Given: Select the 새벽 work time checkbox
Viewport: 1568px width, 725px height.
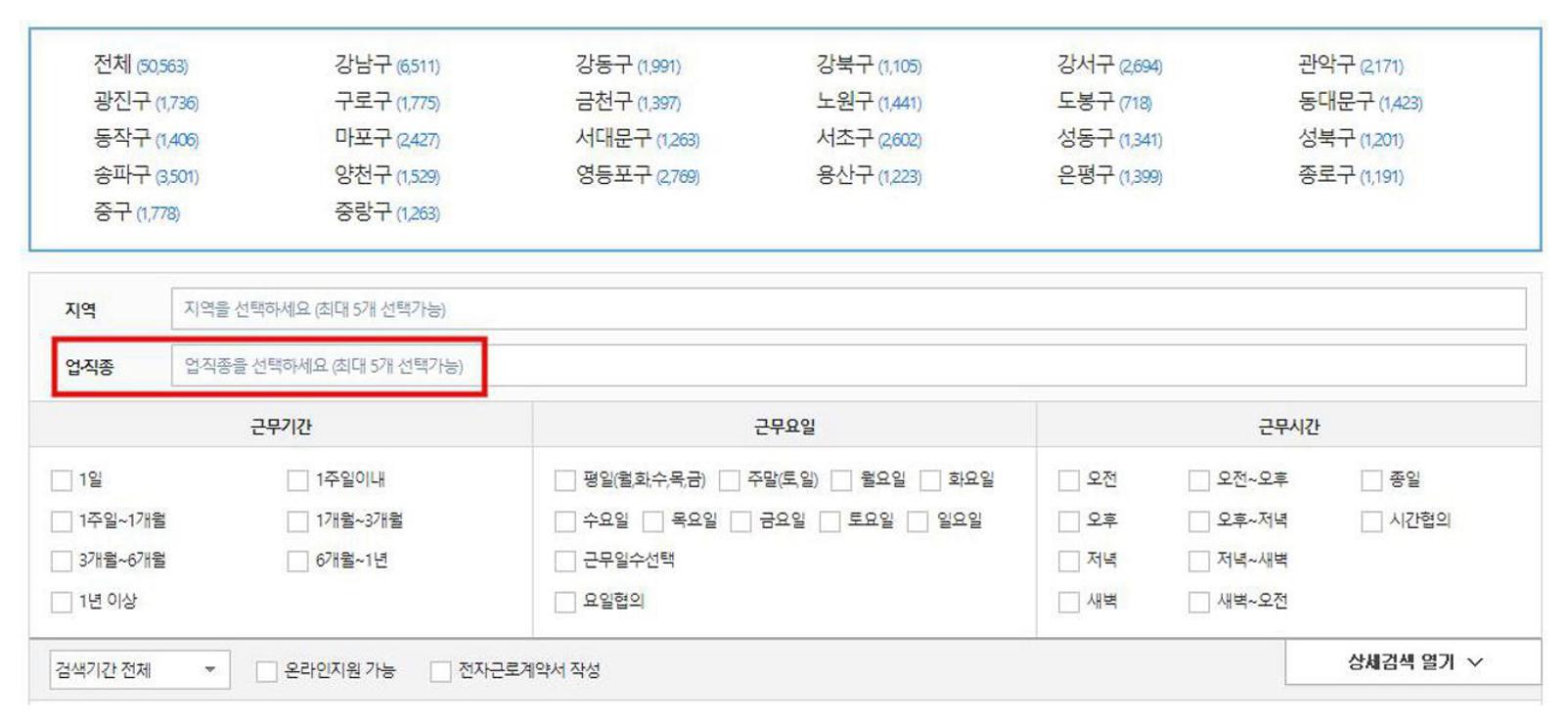Looking at the screenshot, I should coord(1069,603).
